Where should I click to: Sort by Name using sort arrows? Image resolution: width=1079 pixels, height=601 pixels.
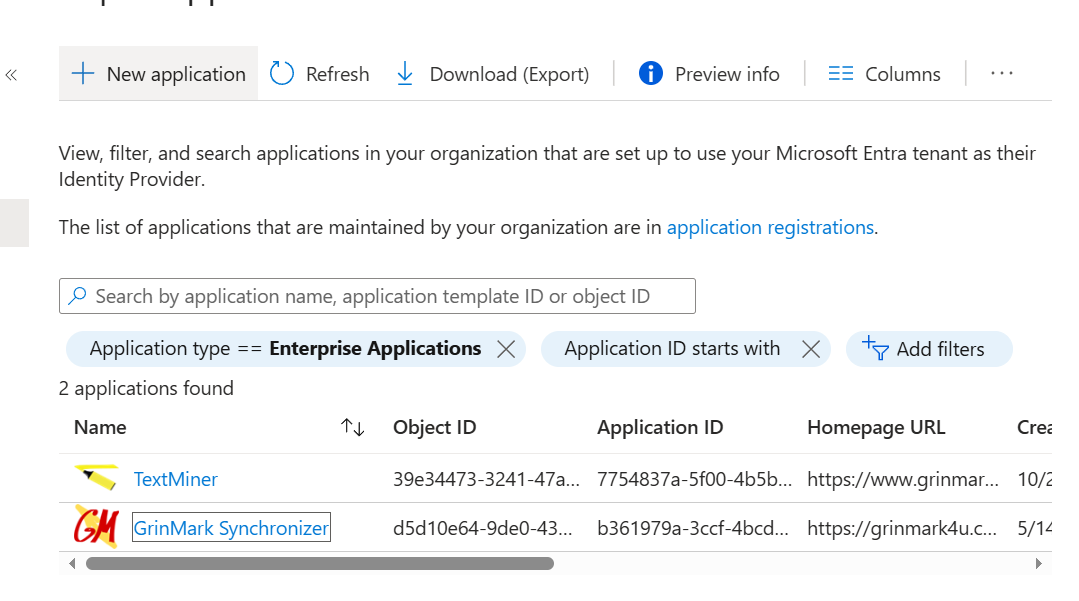point(352,428)
